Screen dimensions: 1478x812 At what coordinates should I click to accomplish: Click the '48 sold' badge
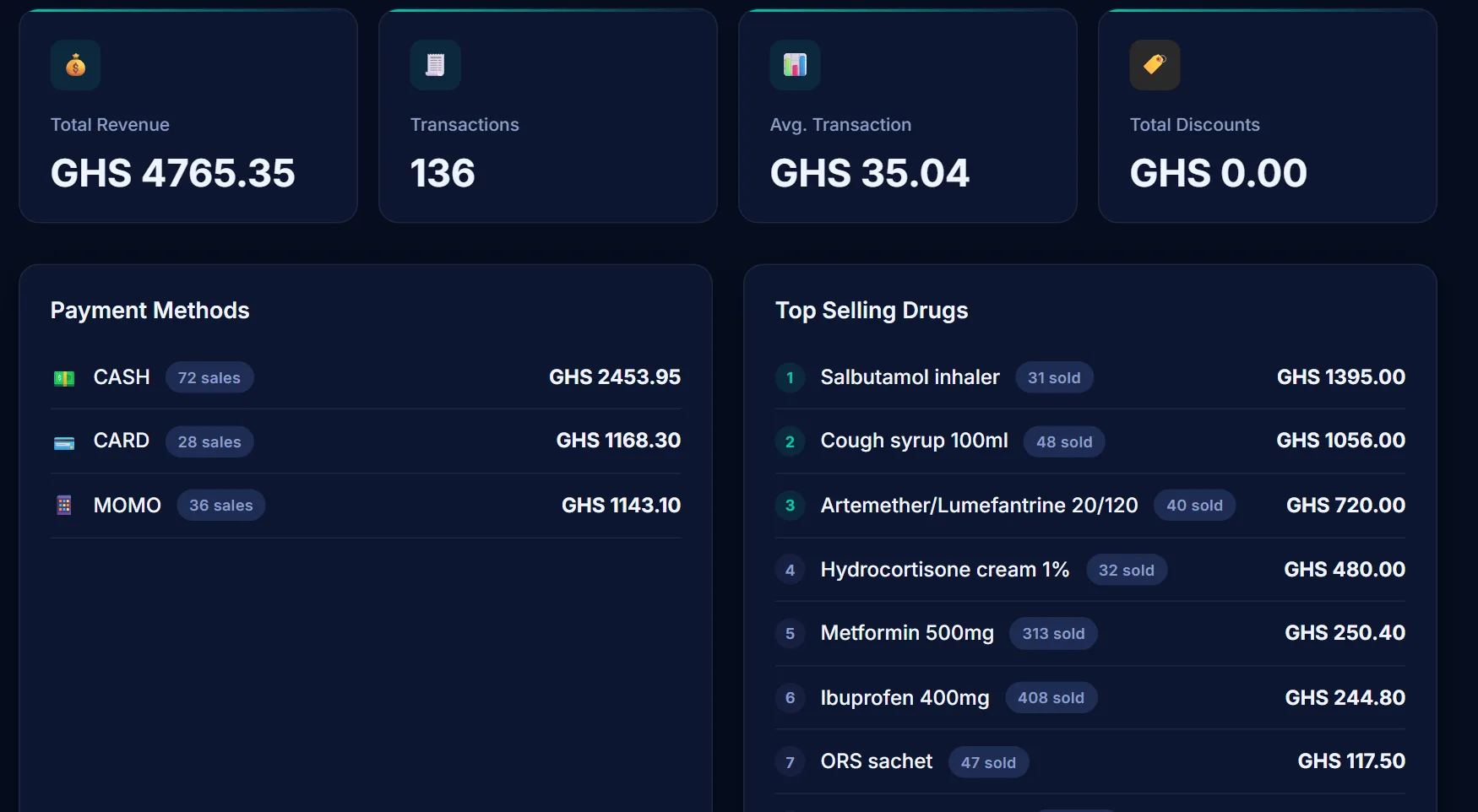[x=1064, y=441]
